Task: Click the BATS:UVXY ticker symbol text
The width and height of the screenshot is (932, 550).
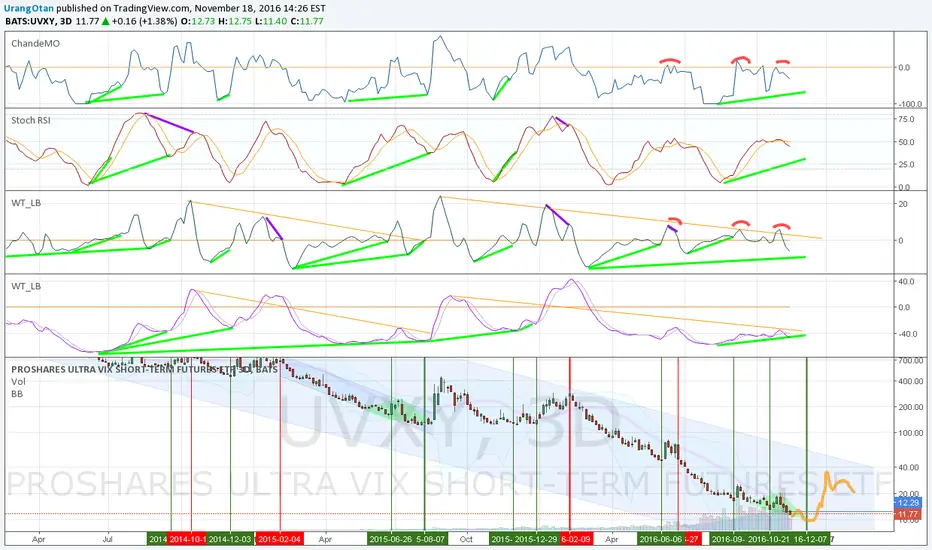Action: point(31,21)
